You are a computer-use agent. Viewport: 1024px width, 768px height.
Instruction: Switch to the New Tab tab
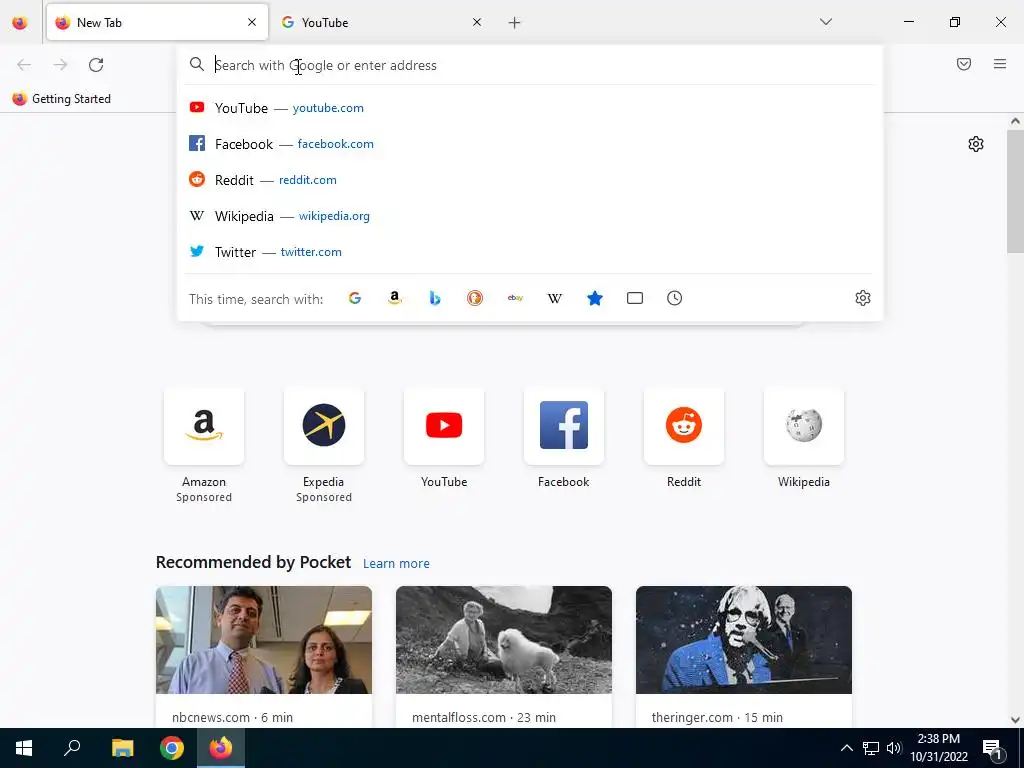(157, 22)
